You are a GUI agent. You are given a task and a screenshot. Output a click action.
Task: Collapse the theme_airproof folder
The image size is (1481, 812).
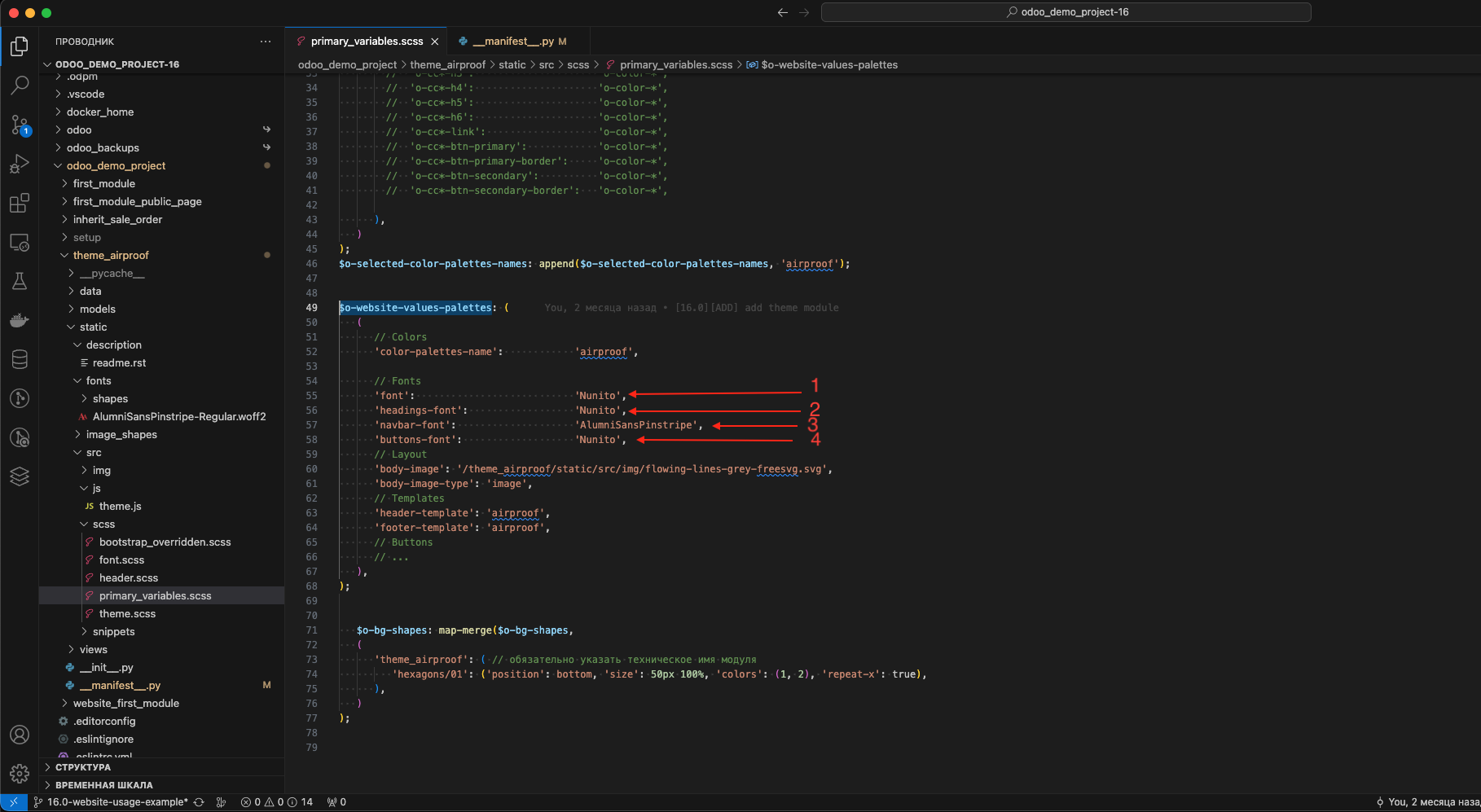pos(161,256)
